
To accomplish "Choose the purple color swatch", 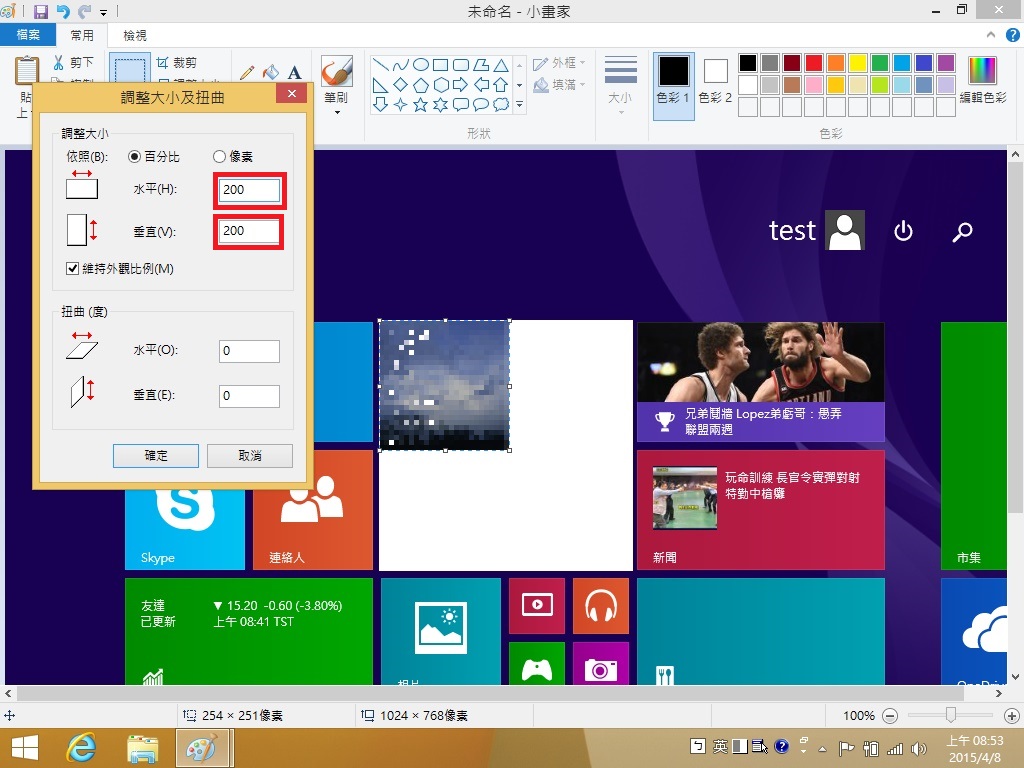I will tap(946, 63).
